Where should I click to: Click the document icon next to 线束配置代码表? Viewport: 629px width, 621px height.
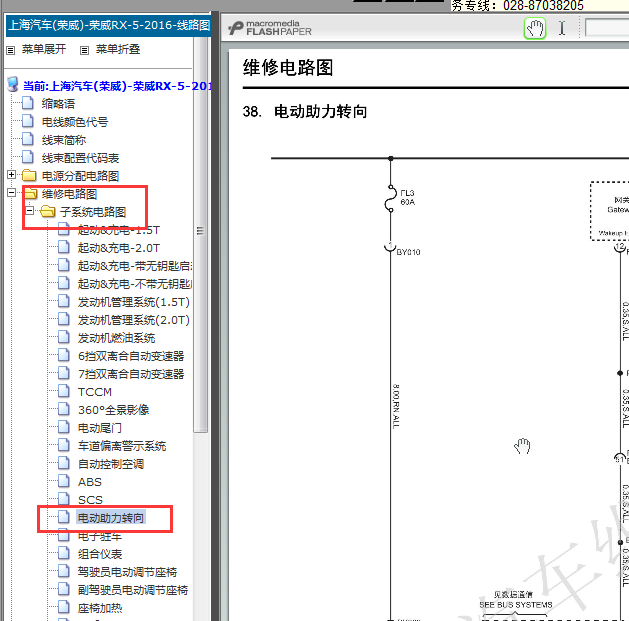[28, 157]
